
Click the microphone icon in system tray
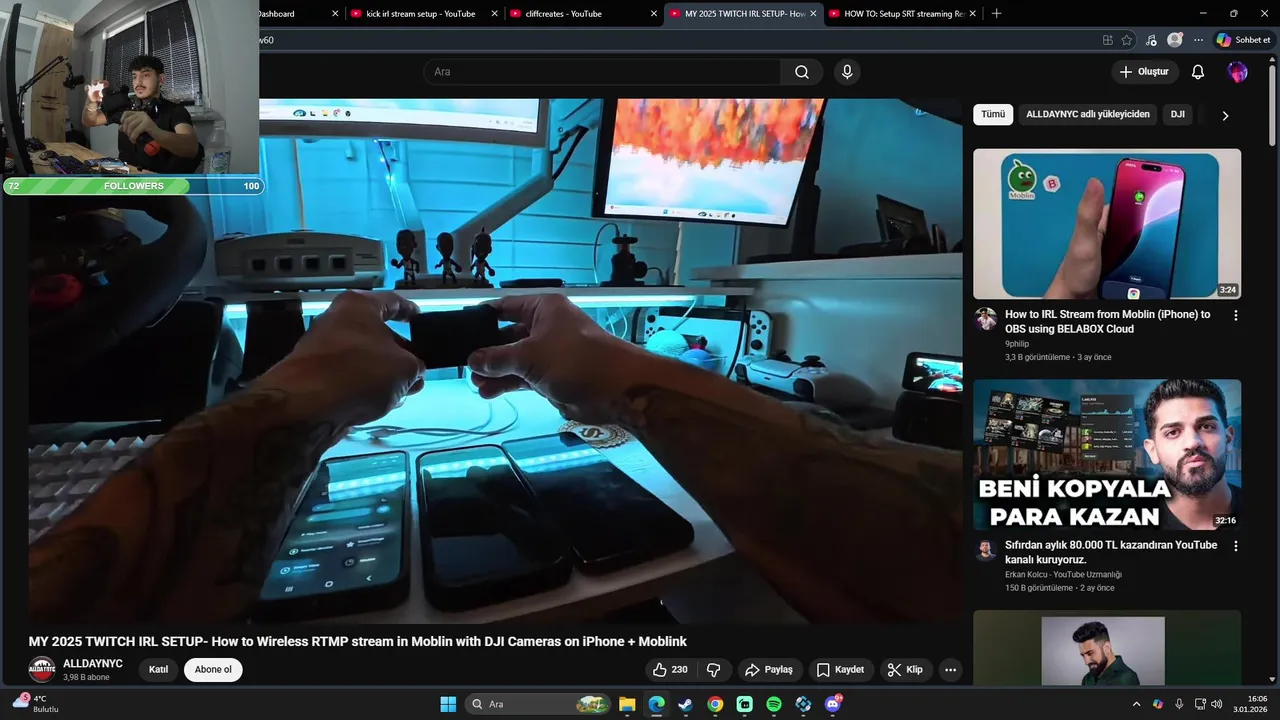[1179, 704]
